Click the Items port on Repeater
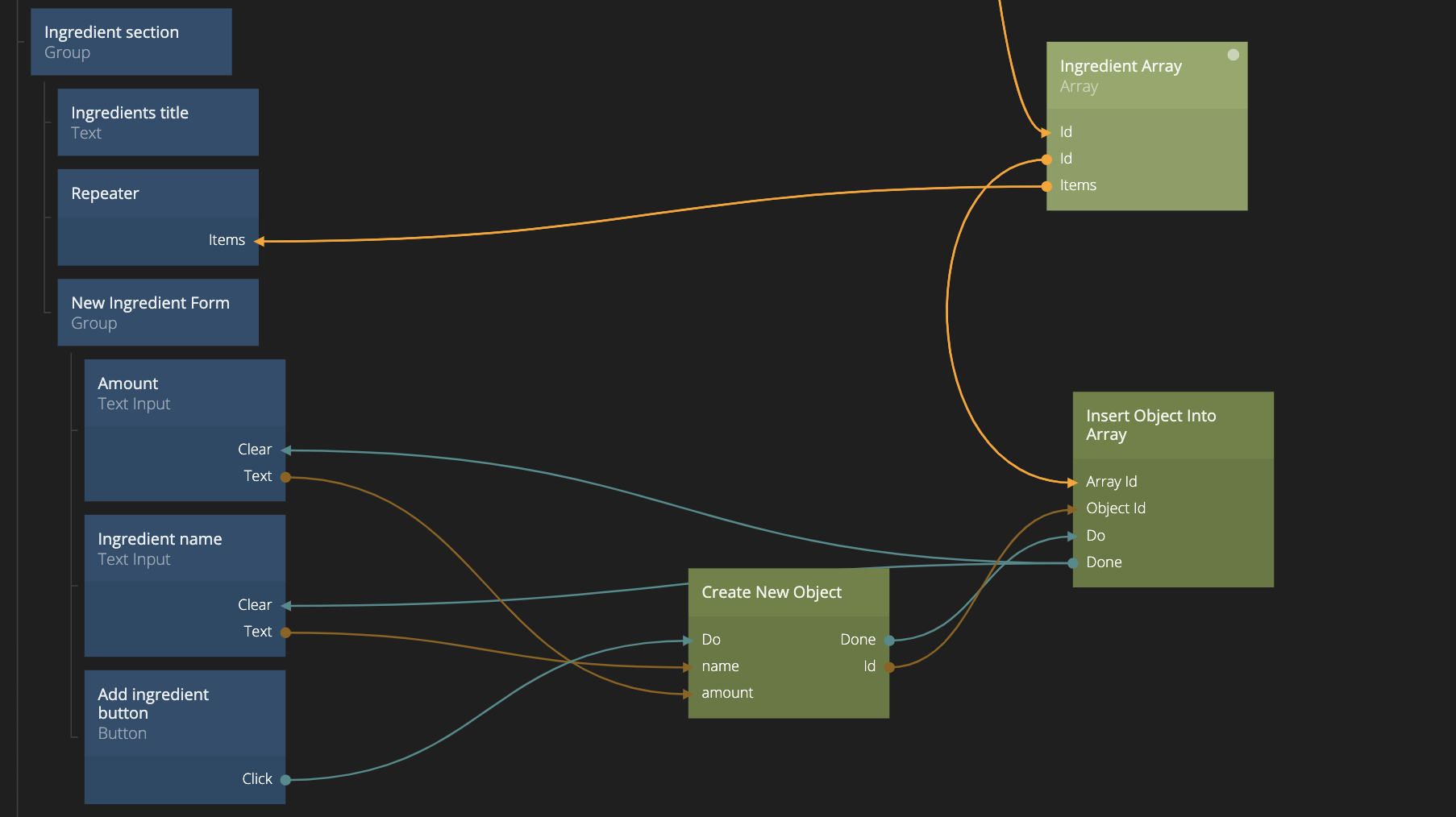 click(x=258, y=240)
